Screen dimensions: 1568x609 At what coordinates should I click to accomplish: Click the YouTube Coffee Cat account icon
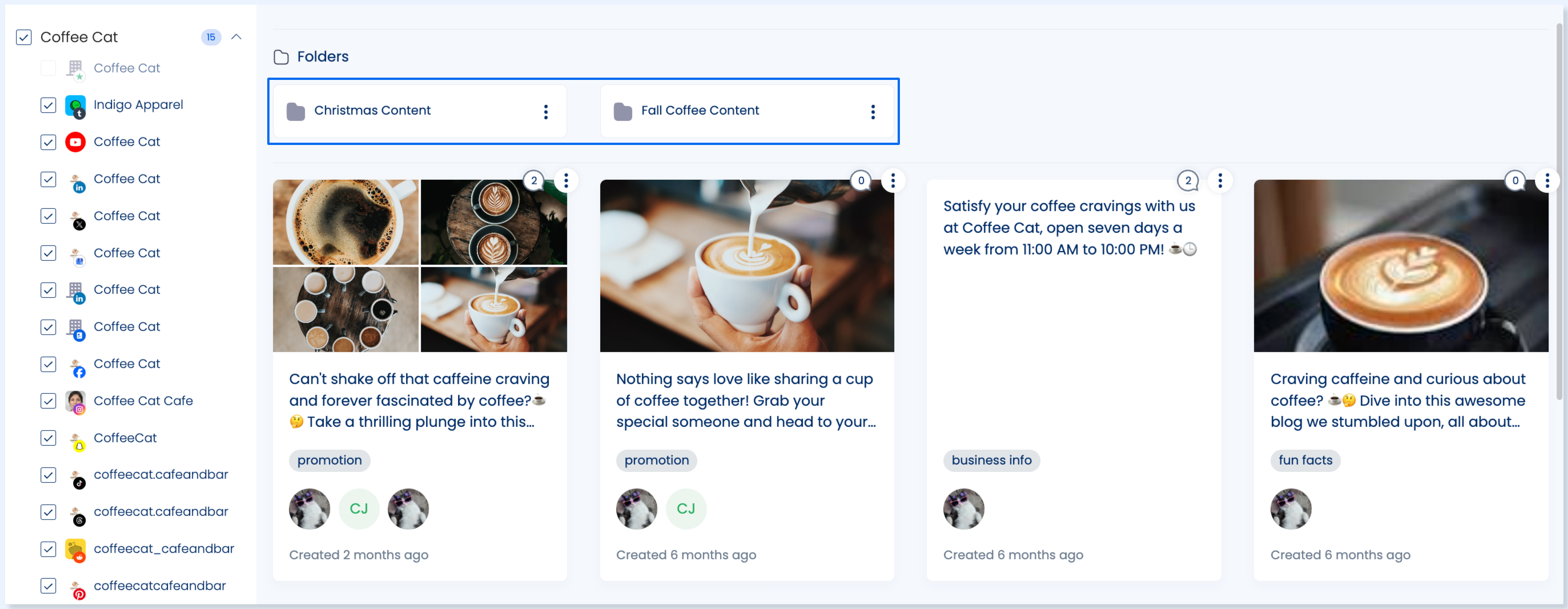[x=75, y=142]
